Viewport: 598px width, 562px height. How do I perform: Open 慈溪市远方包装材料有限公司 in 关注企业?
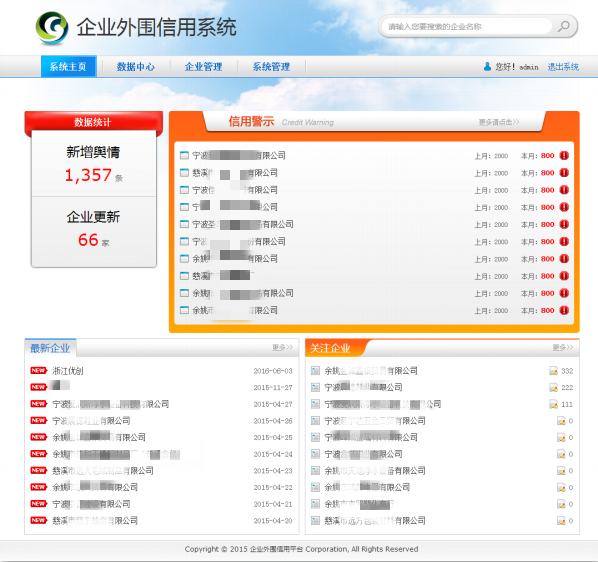tap(375, 520)
